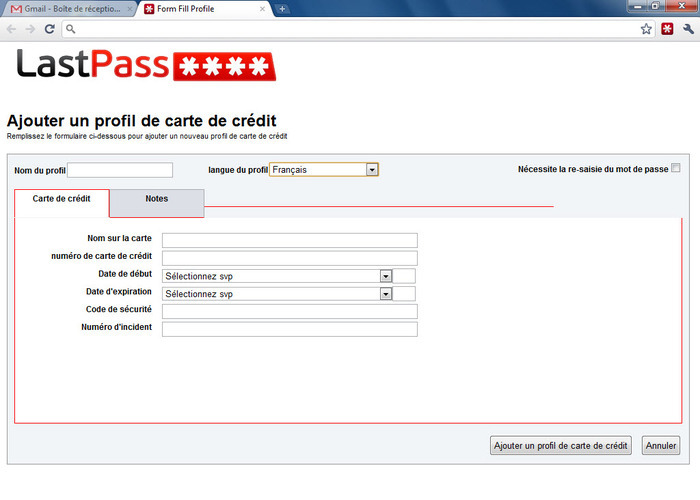Image resolution: width=700 pixels, height=500 pixels.
Task: Expand the Date de début month dropdown
Action: tap(277, 276)
